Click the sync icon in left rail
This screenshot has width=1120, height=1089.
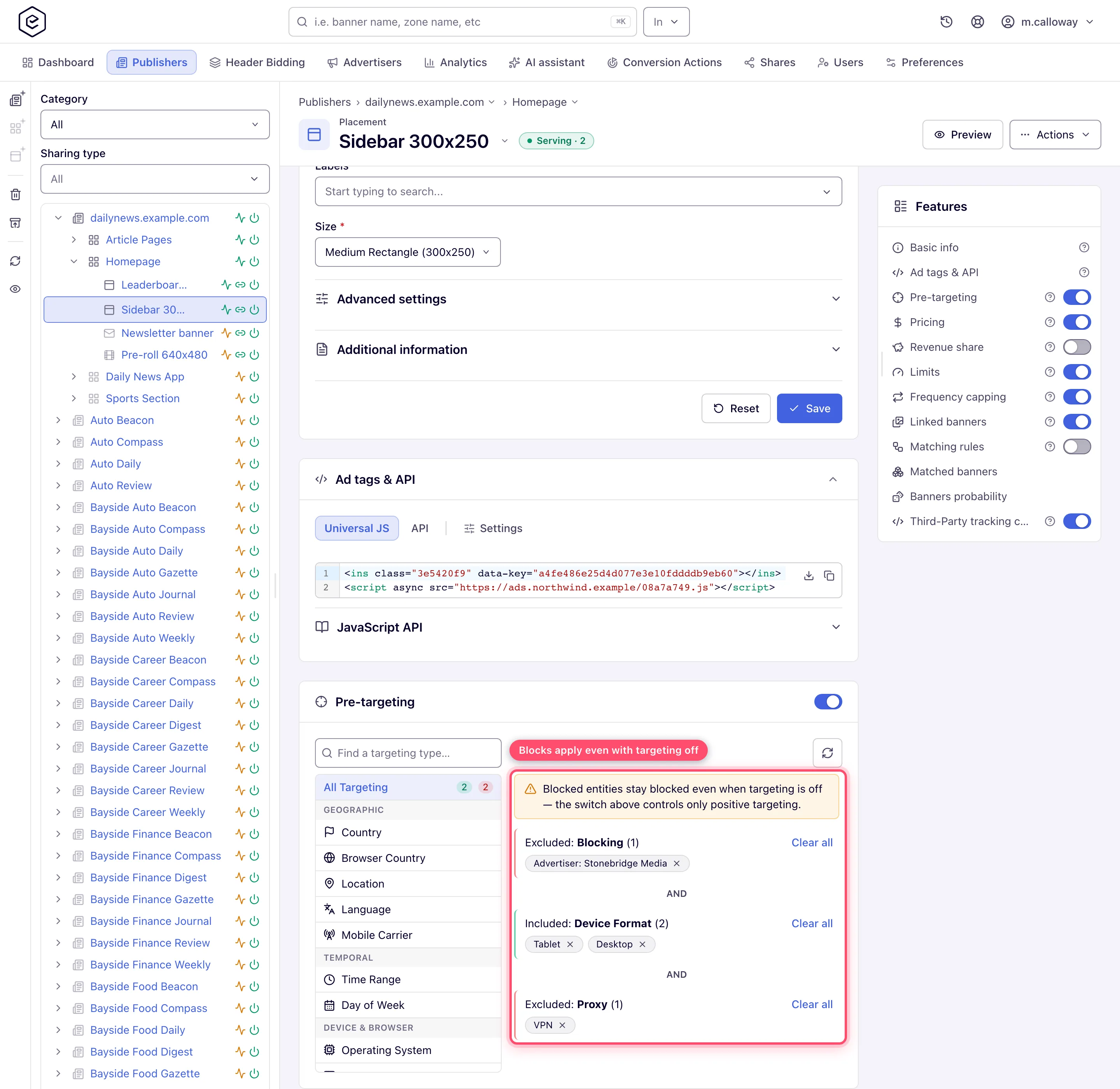16,261
